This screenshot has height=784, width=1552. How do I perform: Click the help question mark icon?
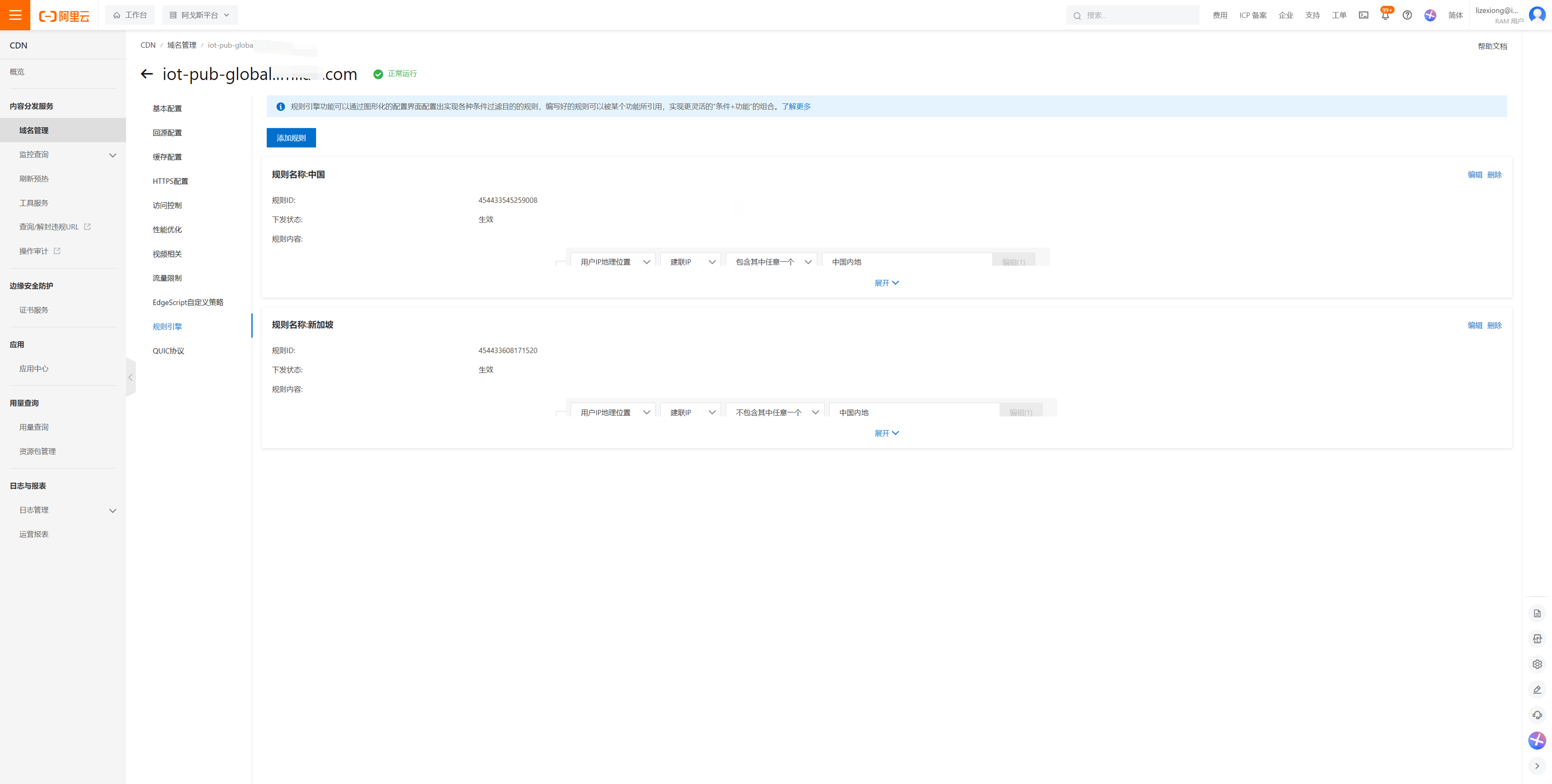click(x=1407, y=15)
